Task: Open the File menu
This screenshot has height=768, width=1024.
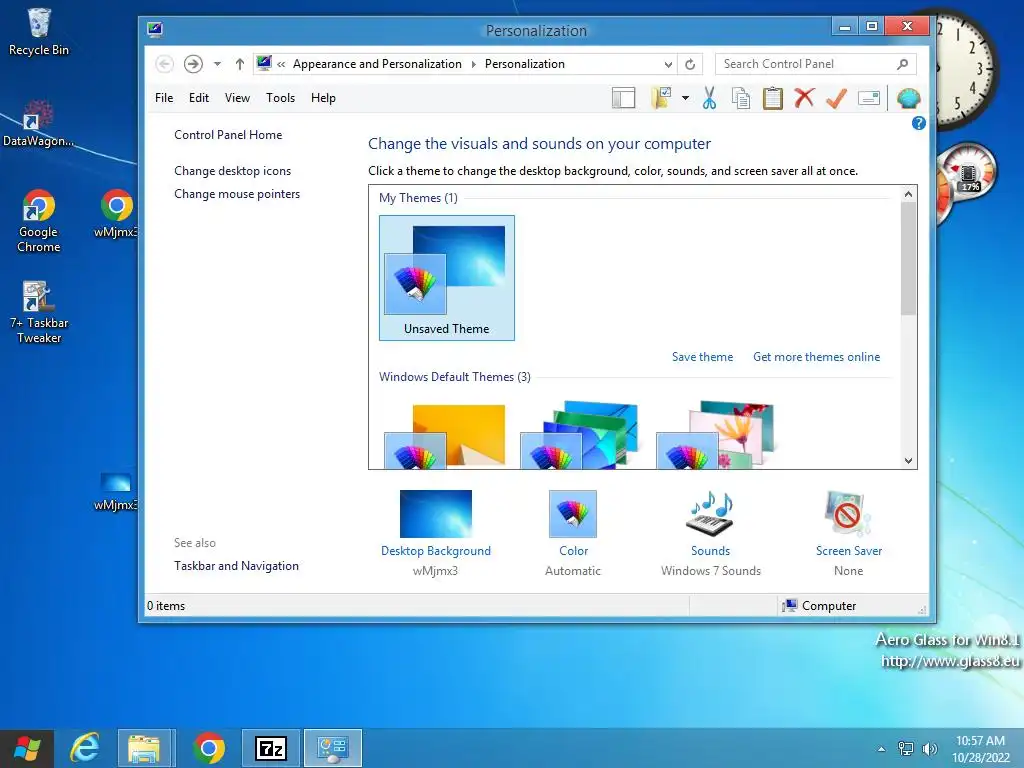Action: click(164, 98)
